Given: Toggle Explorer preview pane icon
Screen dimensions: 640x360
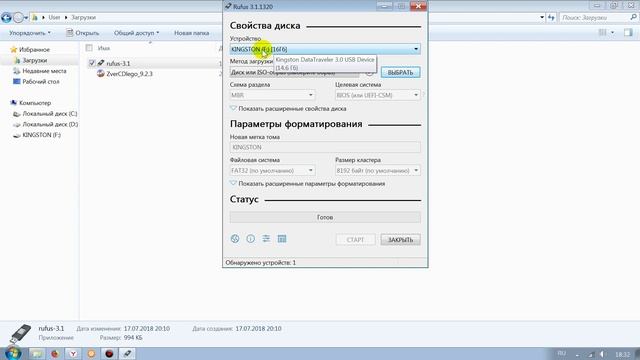Looking at the screenshot, I should coord(628,33).
